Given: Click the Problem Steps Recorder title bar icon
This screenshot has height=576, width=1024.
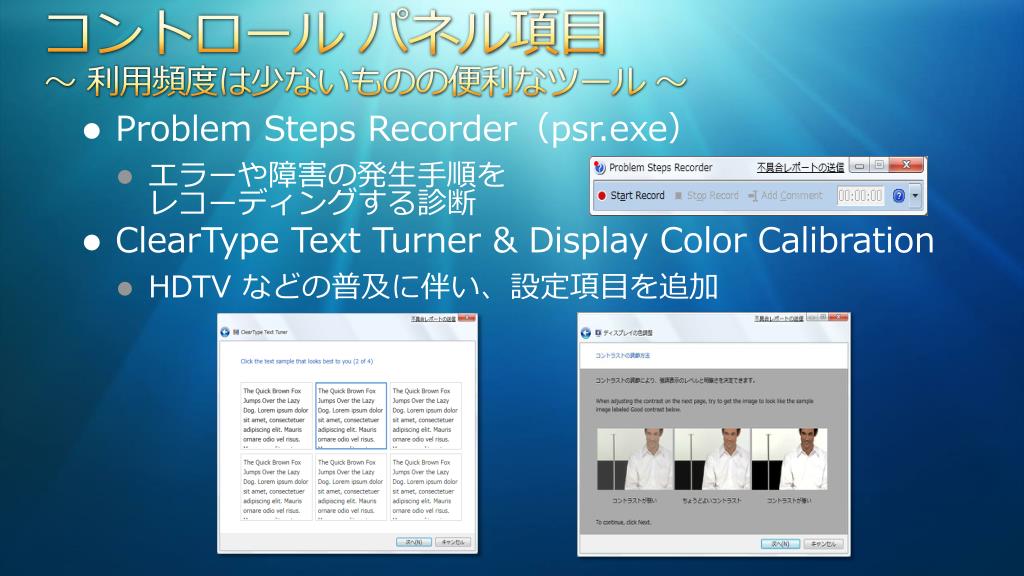Looking at the screenshot, I should pos(599,167).
